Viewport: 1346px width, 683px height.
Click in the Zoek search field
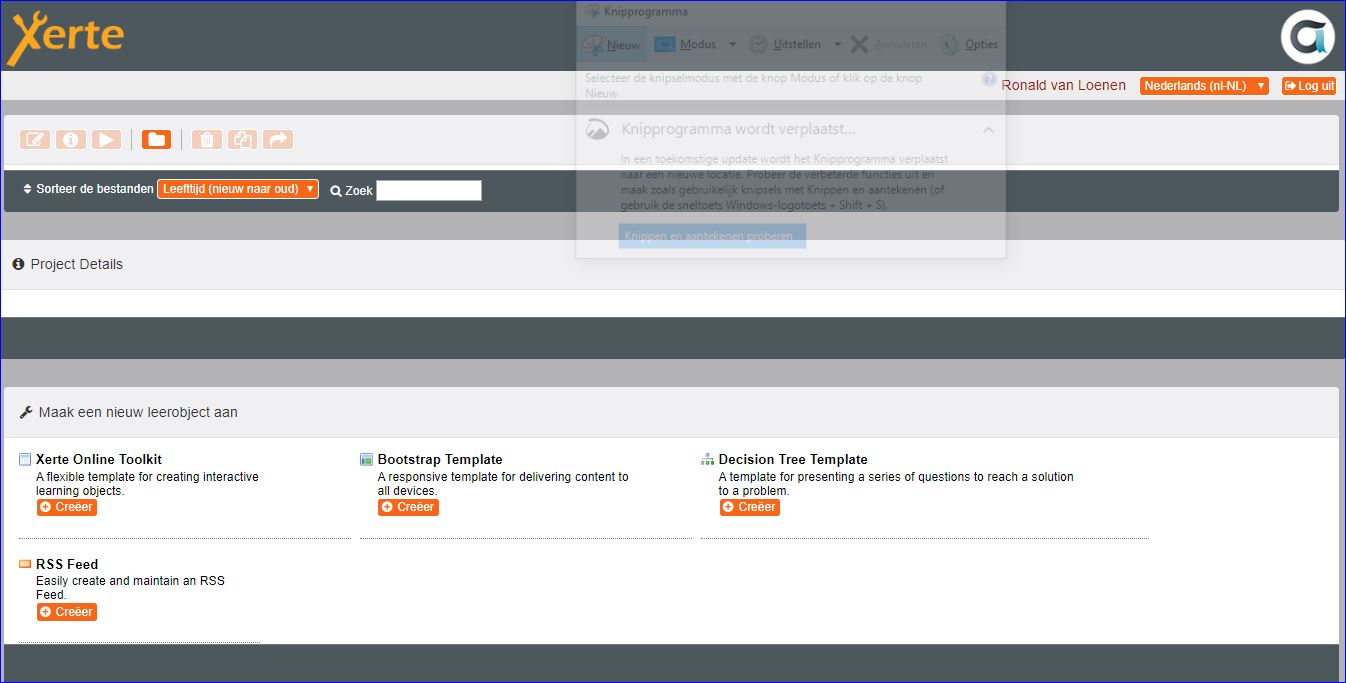[x=429, y=190]
